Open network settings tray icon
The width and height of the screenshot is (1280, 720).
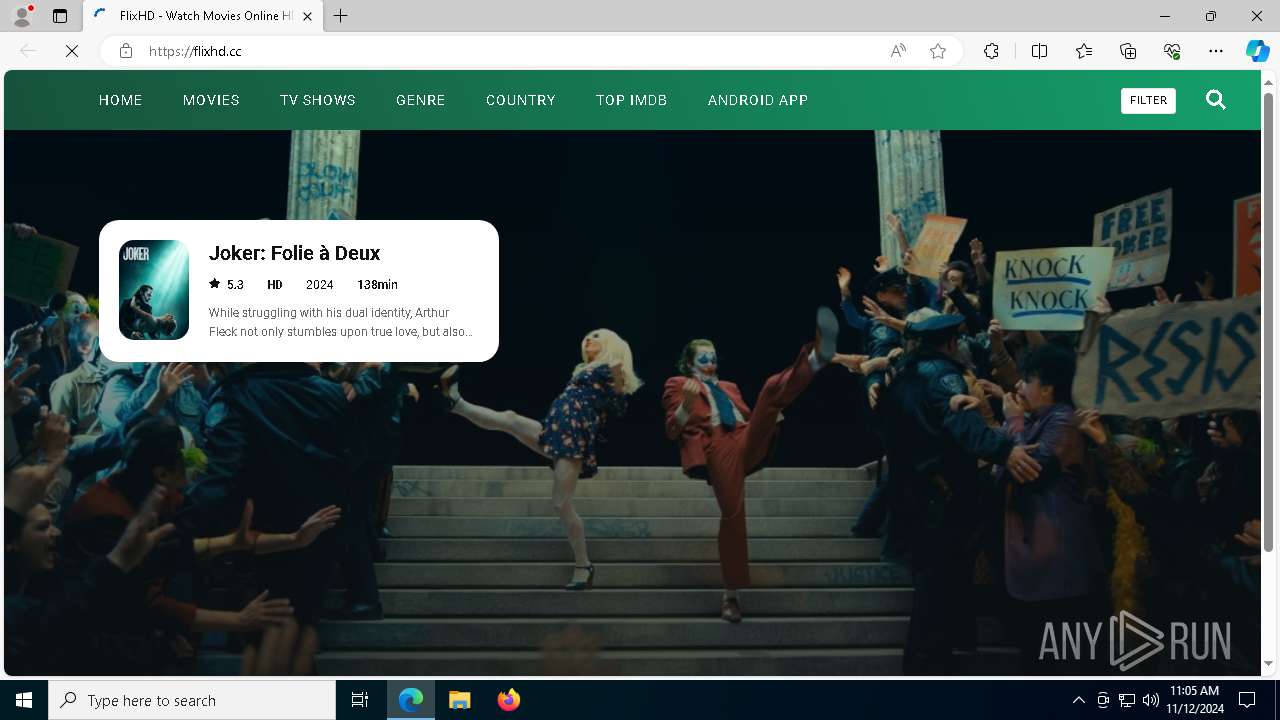[x=1127, y=700]
